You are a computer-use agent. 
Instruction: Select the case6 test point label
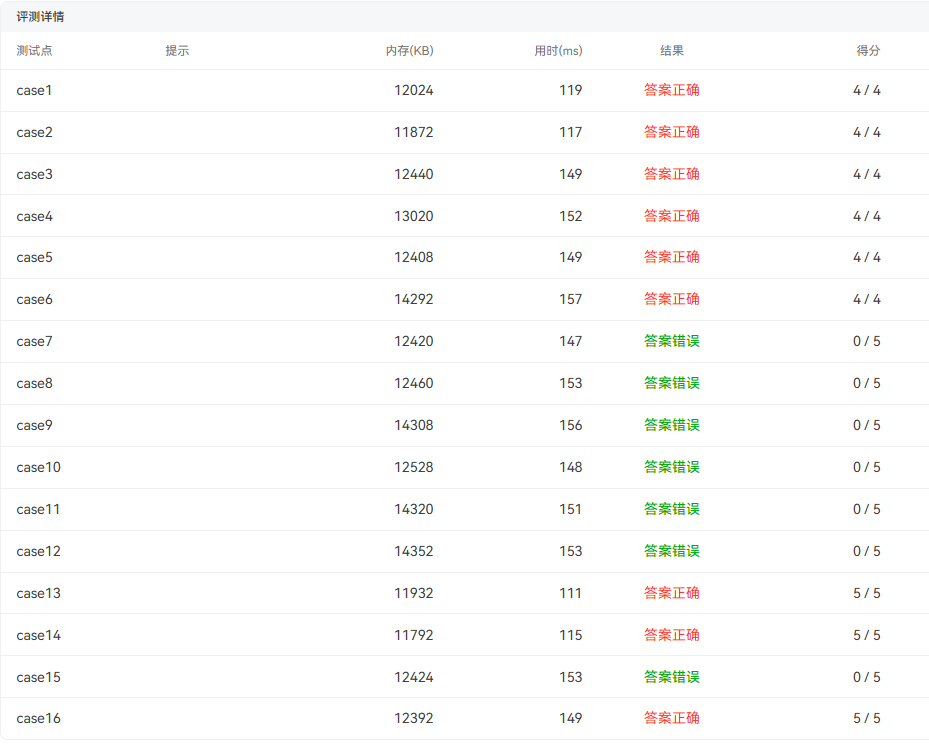click(x=34, y=299)
